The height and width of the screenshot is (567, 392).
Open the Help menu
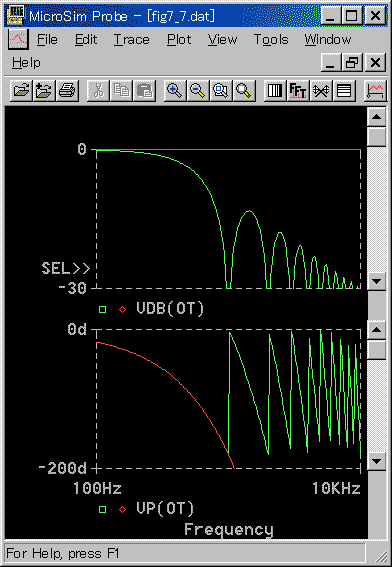click(x=26, y=63)
